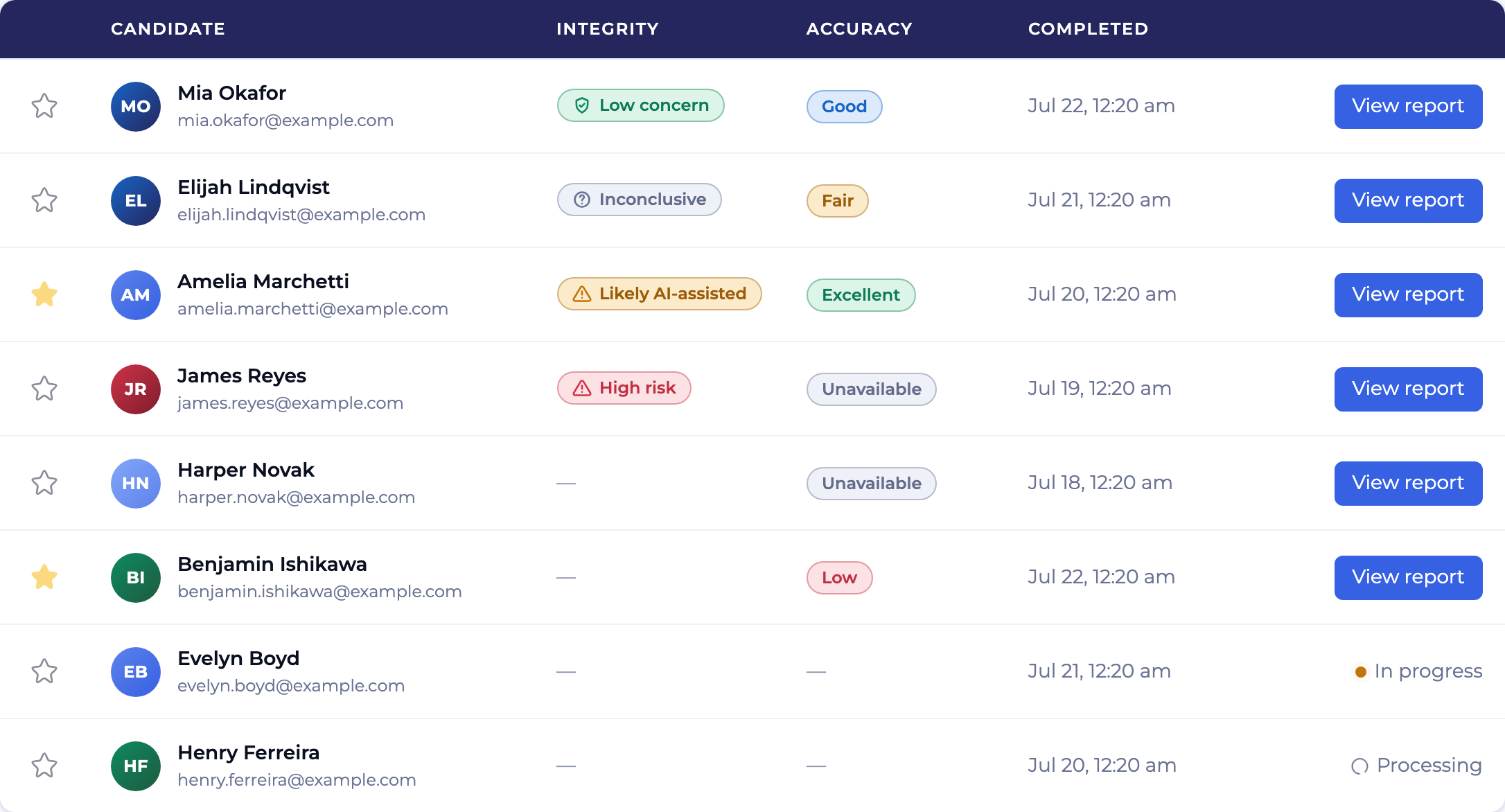
Task: Toggle star for Benjamin Ishikawa
Action: 44,577
